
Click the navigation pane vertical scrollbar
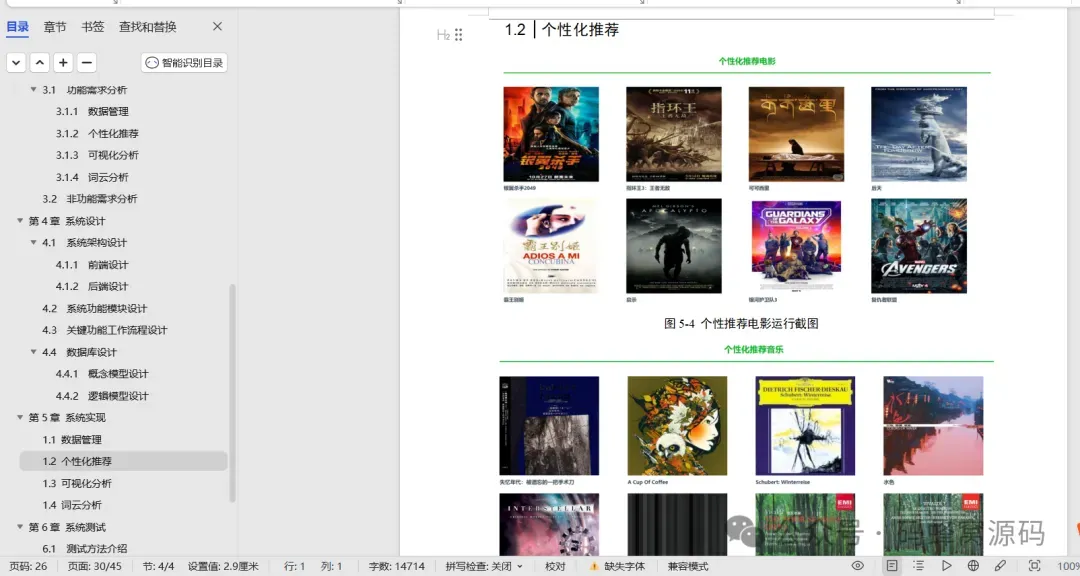pos(232,393)
